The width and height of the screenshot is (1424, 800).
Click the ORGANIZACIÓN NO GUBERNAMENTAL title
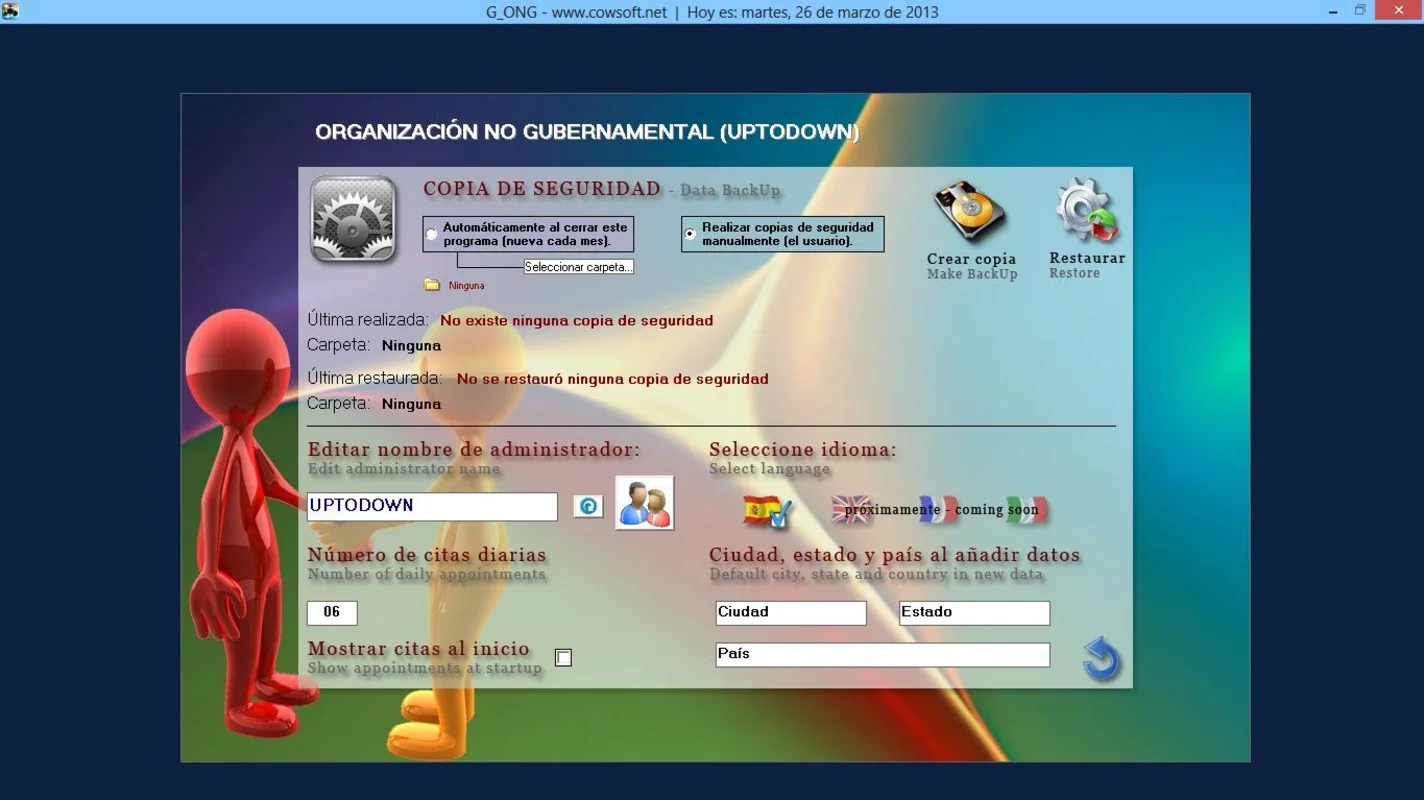pos(587,132)
